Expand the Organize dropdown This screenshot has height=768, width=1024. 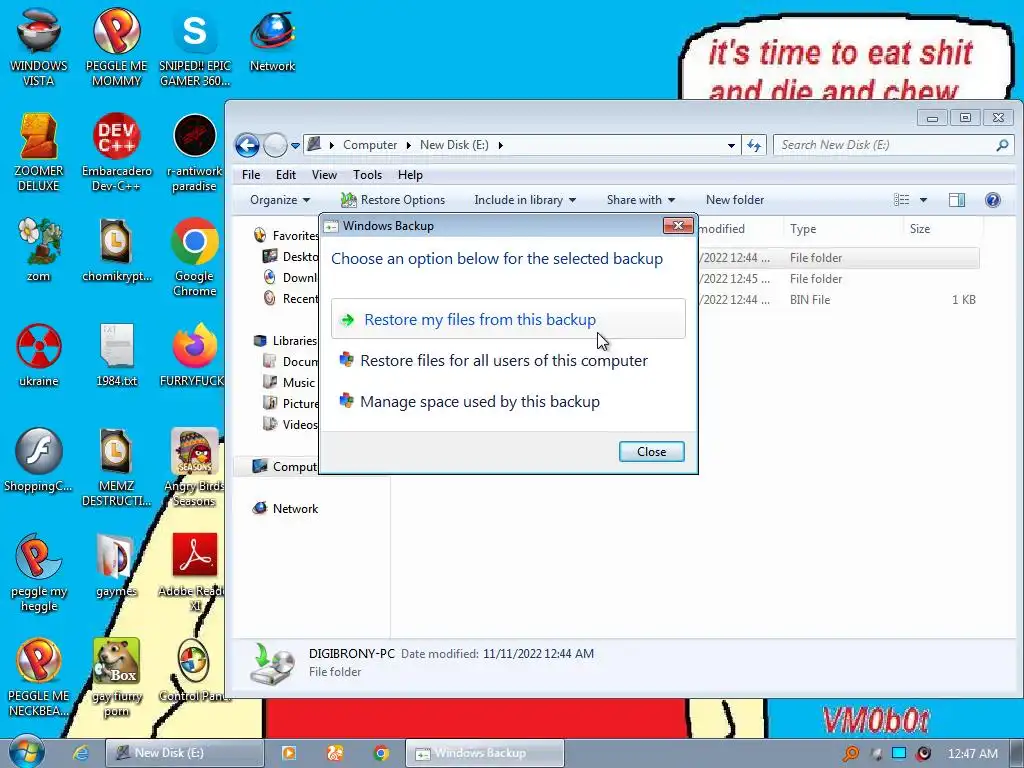[280, 200]
